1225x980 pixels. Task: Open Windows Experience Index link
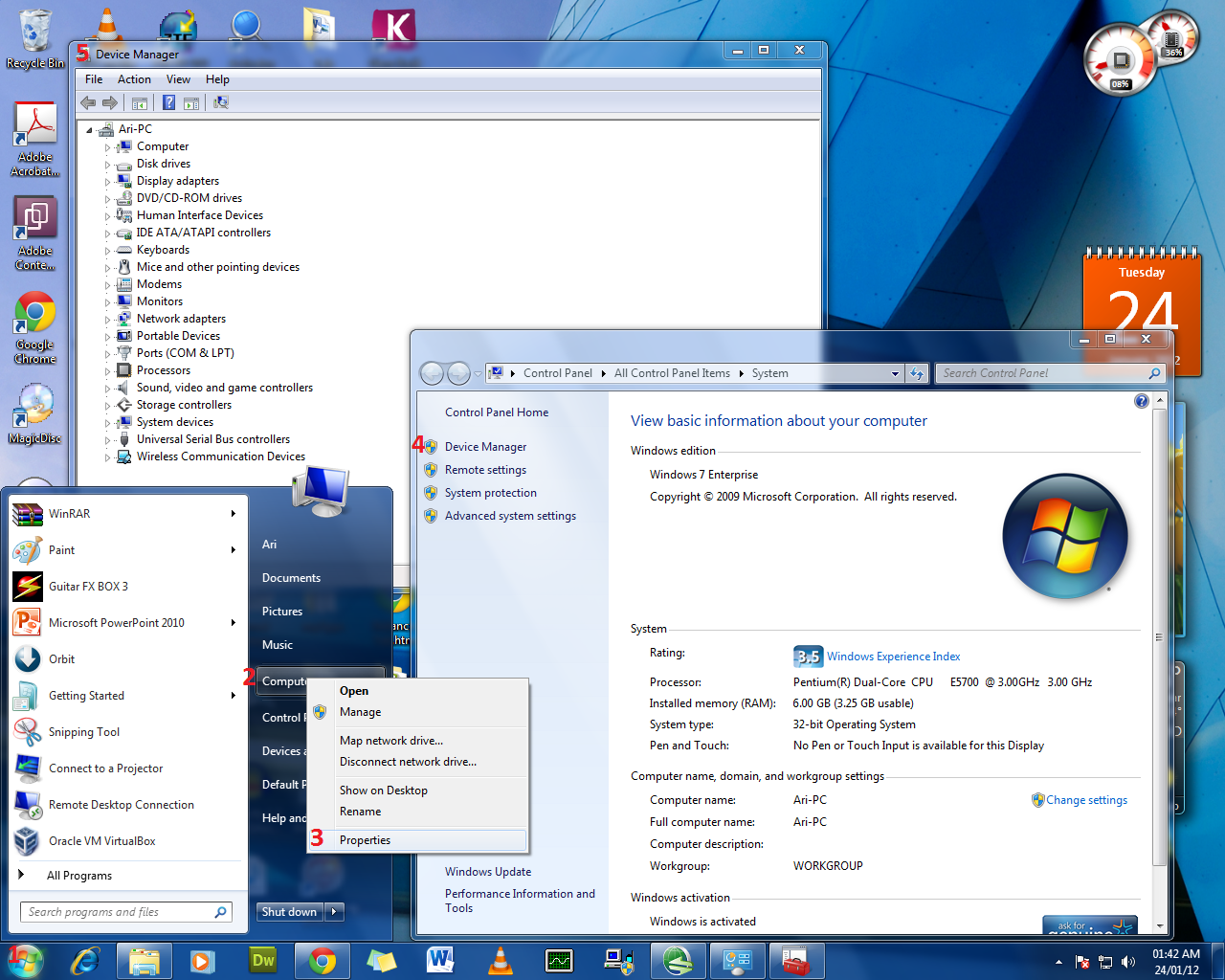click(893, 657)
